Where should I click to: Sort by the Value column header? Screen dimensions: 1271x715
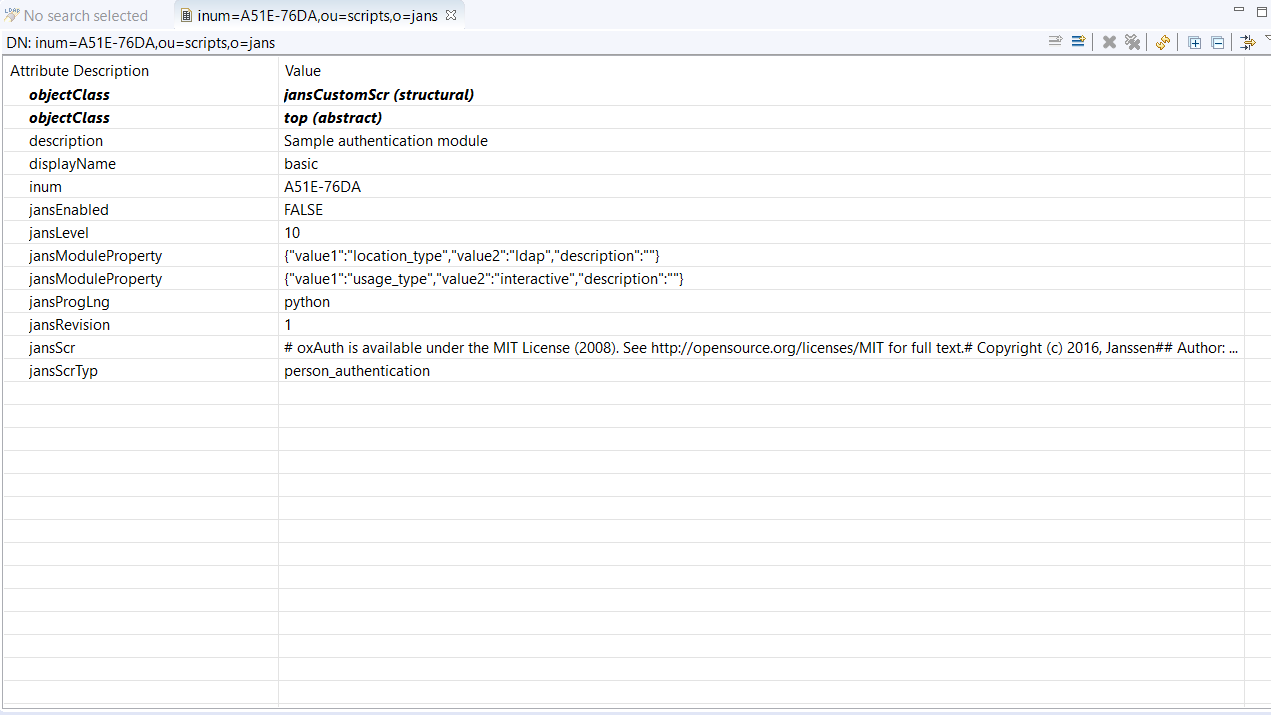(303, 70)
